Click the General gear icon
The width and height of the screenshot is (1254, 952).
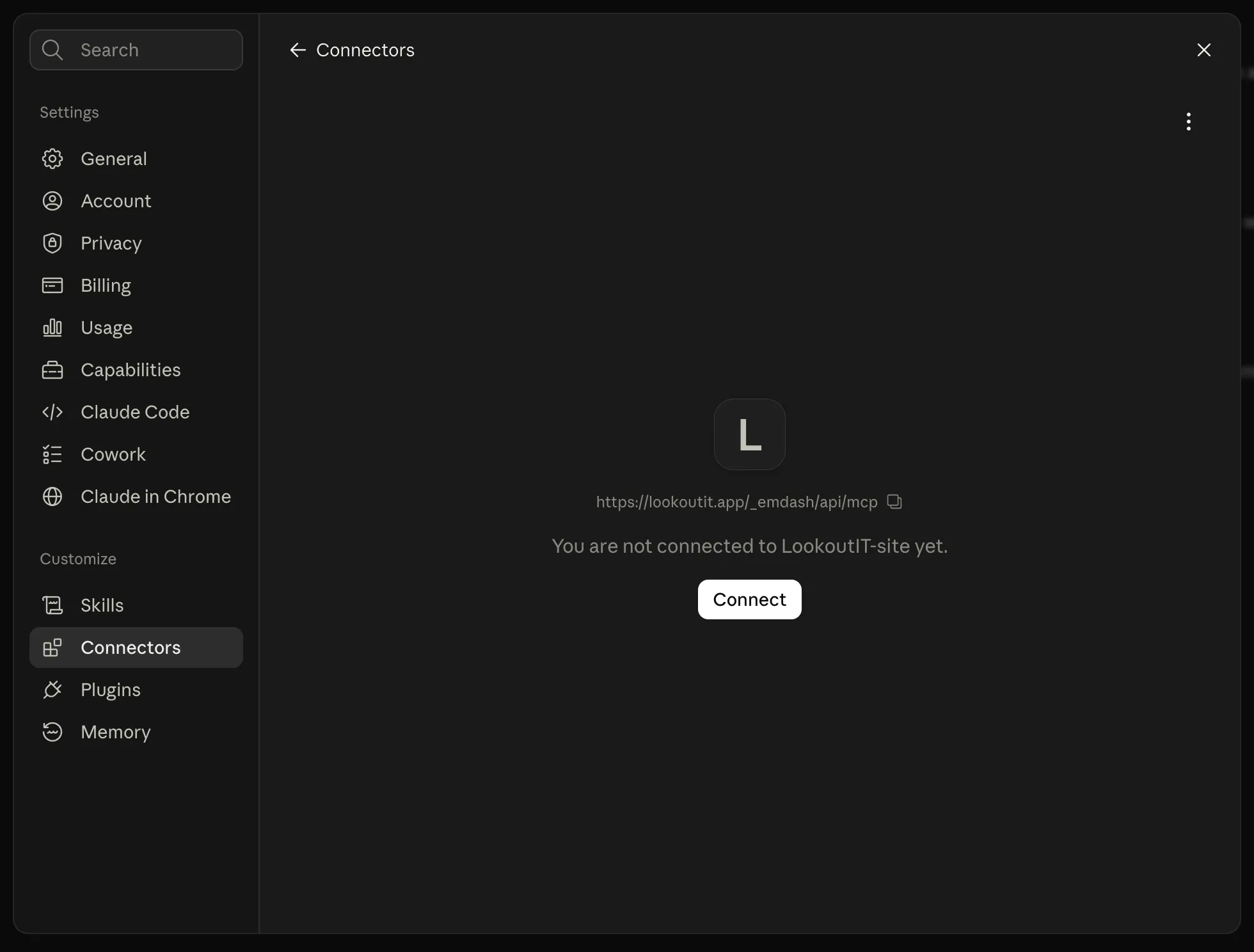pos(52,159)
